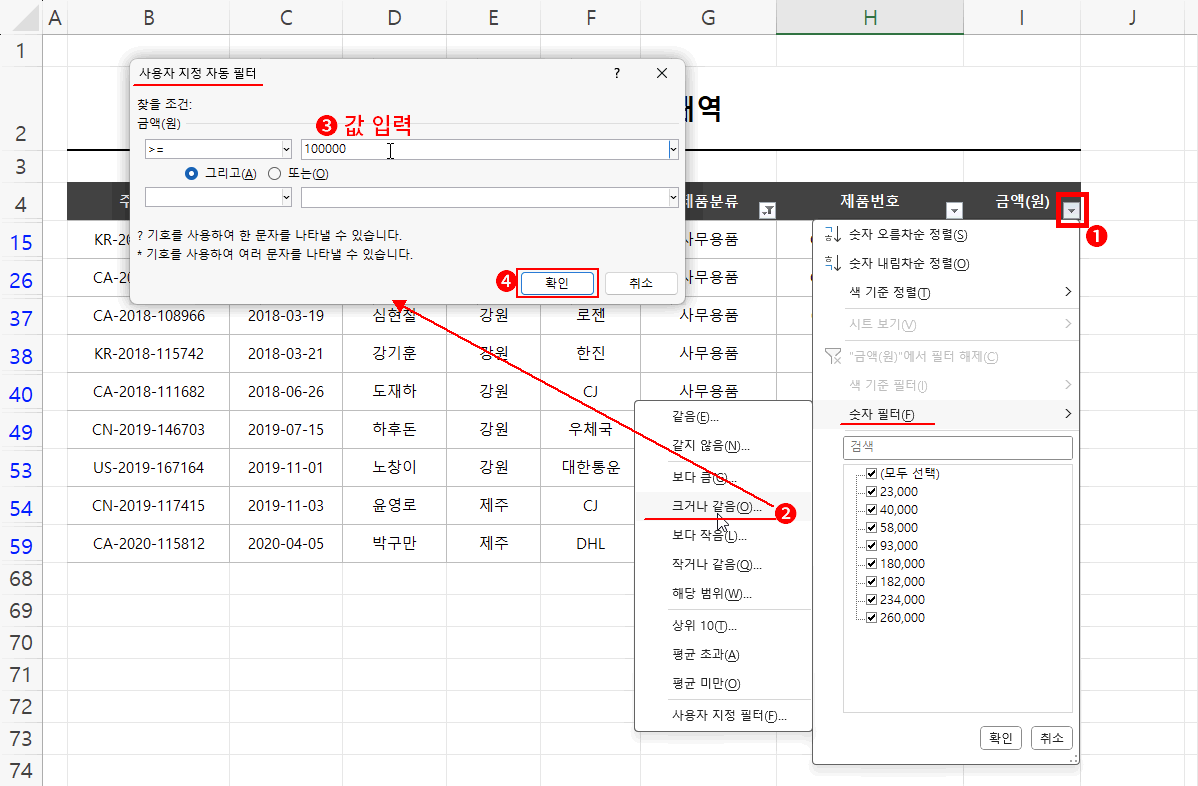Image resolution: width=1198 pixels, height=786 pixels.
Task: Click cell CA-2018-108966
Action: pyautogui.click(x=149, y=315)
